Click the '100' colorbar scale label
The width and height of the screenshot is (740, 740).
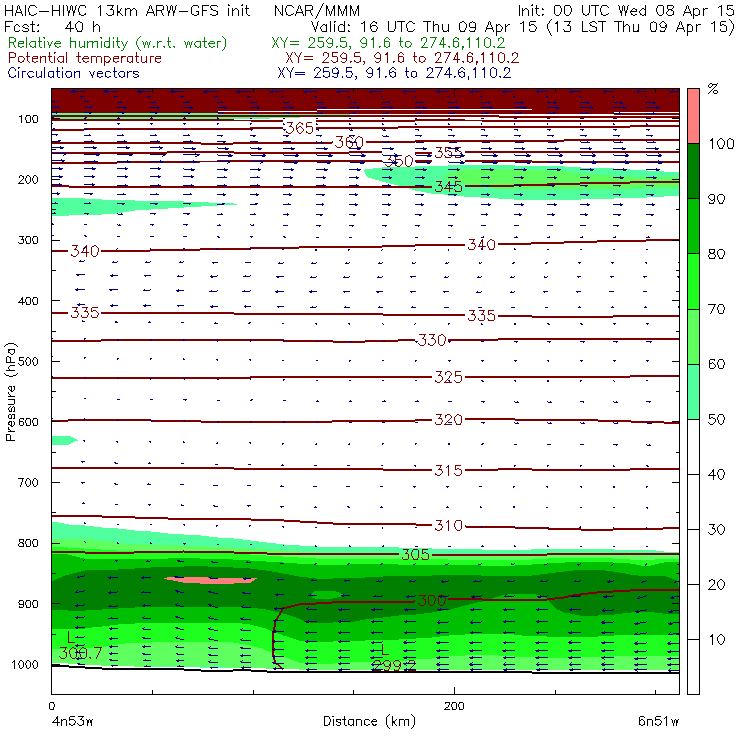[x=721, y=143]
